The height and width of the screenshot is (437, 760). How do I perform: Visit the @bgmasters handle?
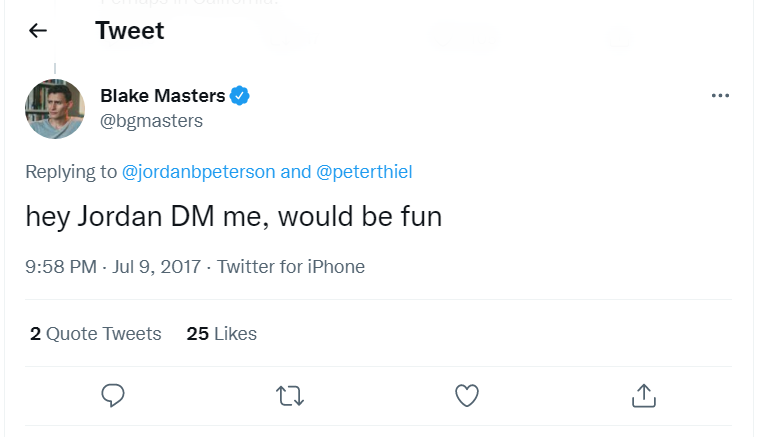151,121
